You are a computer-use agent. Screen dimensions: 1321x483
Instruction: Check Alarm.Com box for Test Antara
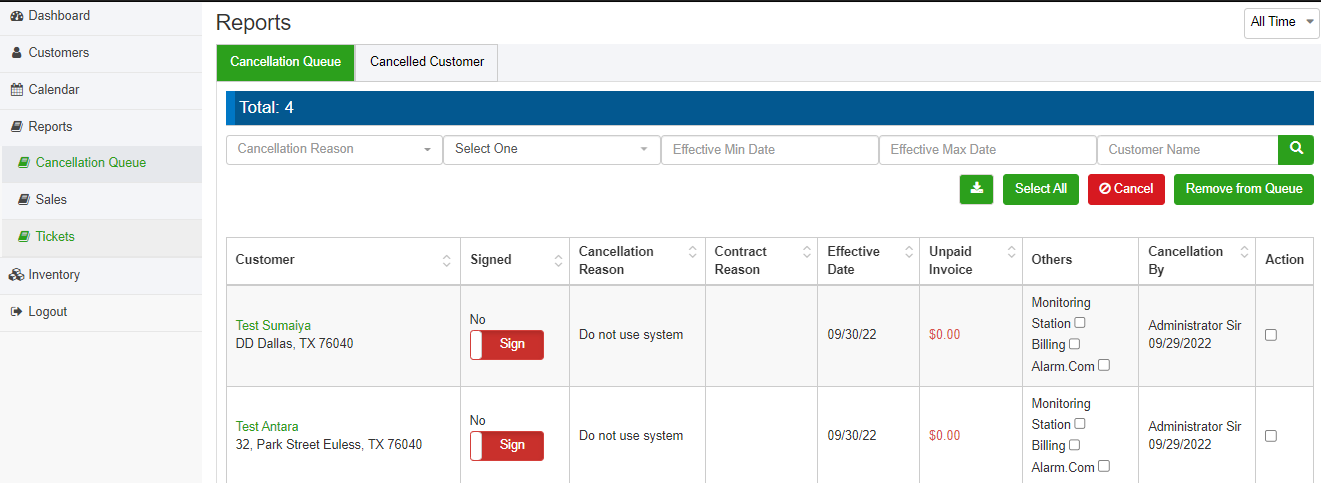(x=1104, y=466)
